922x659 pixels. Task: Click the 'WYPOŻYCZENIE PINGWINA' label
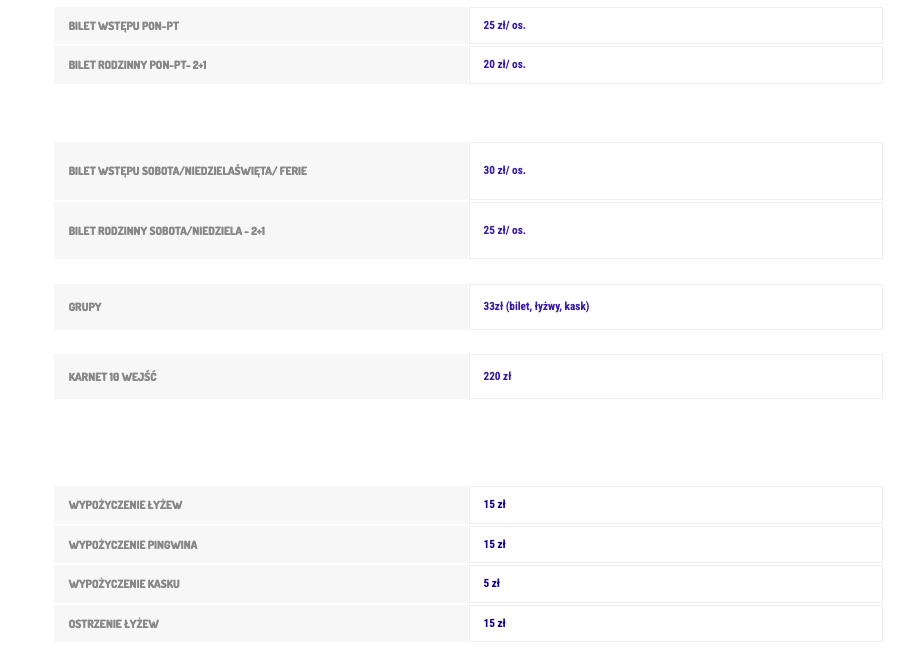point(133,545)
